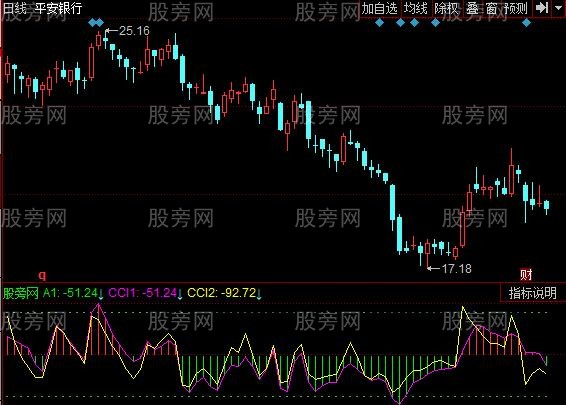The height and width of the screenshot is (405, 566).
Task: Click the 25.16 high price label
Action: pyautogui.click(x=134, y=31)
